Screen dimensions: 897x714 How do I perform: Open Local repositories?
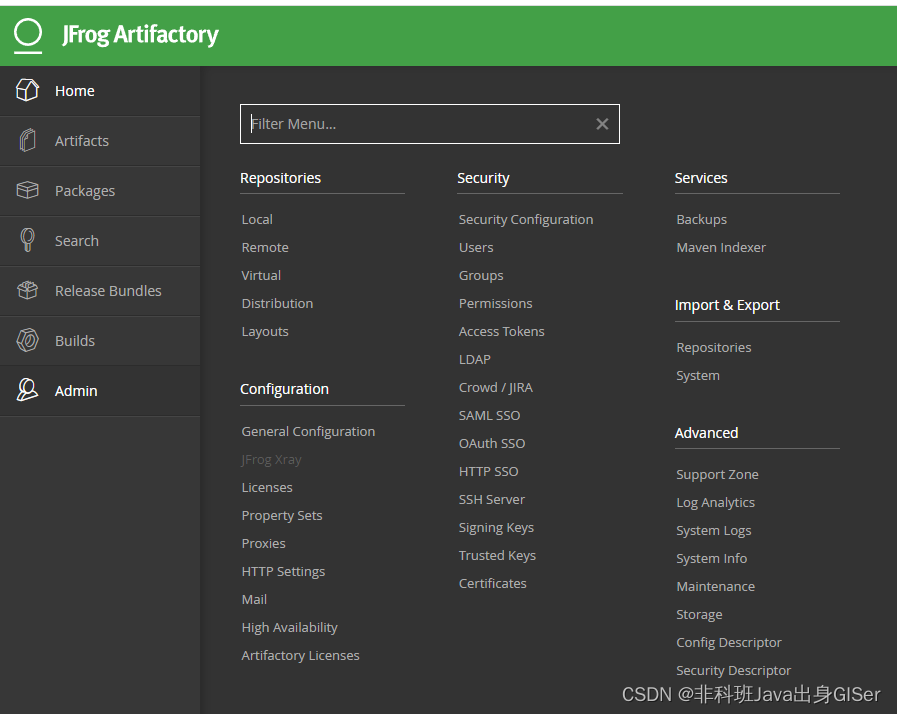[x=257, y=220]
